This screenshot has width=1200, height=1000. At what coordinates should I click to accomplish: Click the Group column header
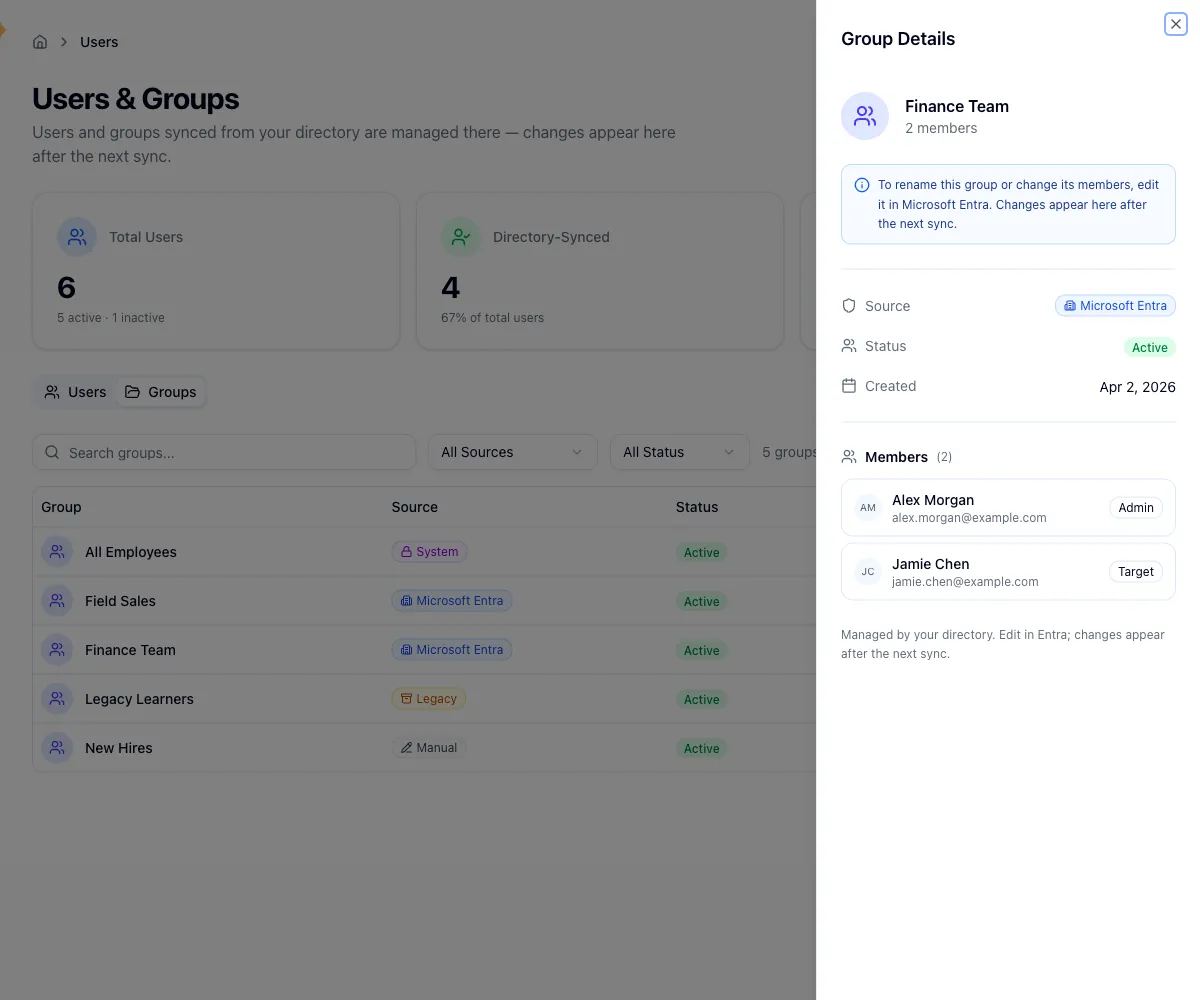[61, 507]
